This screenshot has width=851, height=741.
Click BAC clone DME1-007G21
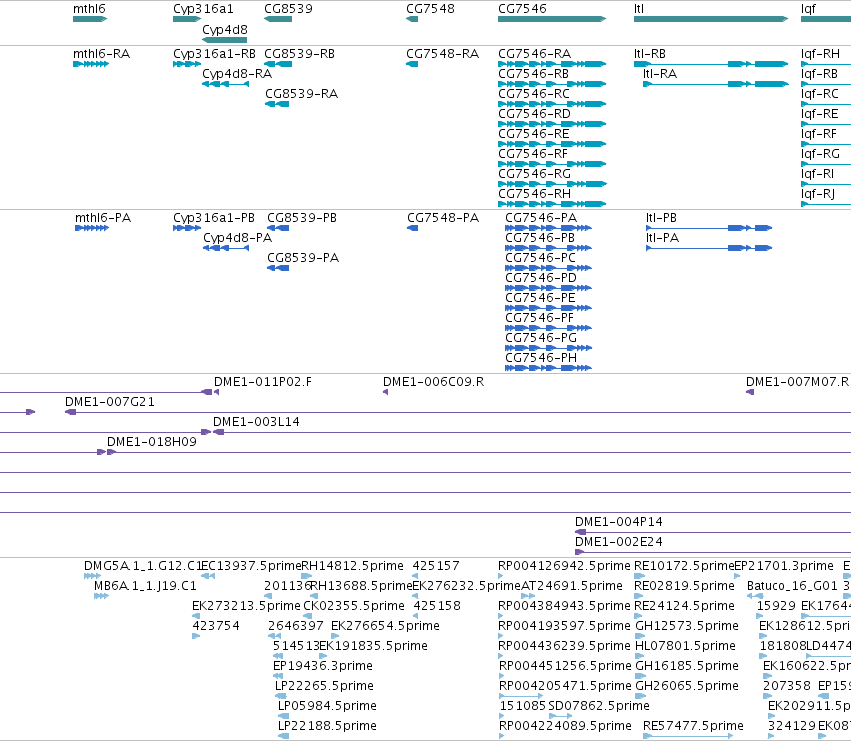110,402
